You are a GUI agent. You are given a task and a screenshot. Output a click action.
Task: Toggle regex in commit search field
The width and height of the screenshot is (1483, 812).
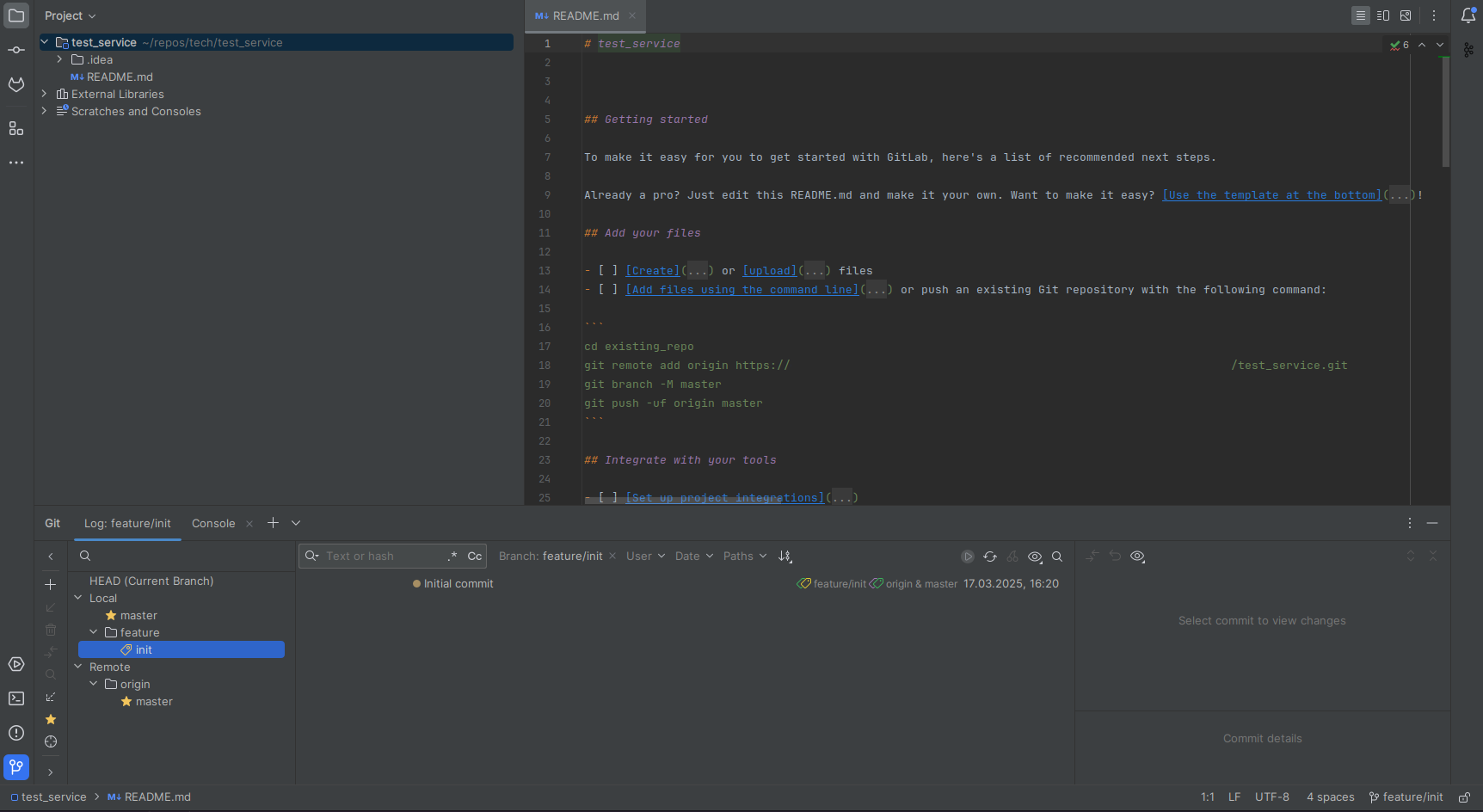452,557
